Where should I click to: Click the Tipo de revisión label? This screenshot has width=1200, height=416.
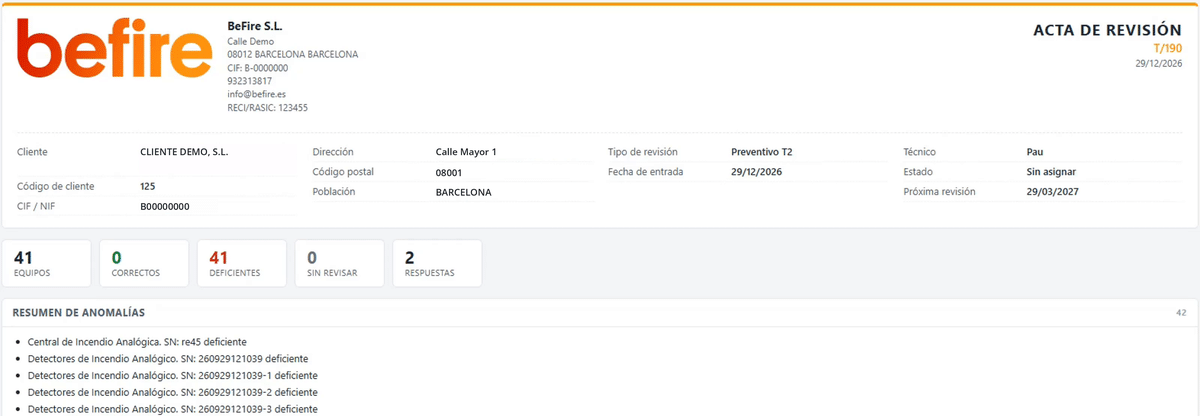click(x=643, y=152)
